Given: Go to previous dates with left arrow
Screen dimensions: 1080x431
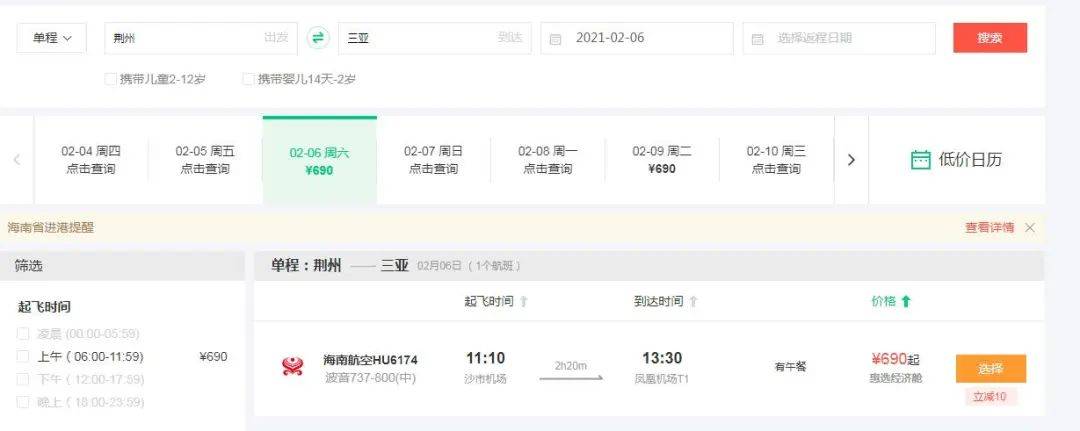Looking at the screenshot, I should click(17, 160).
